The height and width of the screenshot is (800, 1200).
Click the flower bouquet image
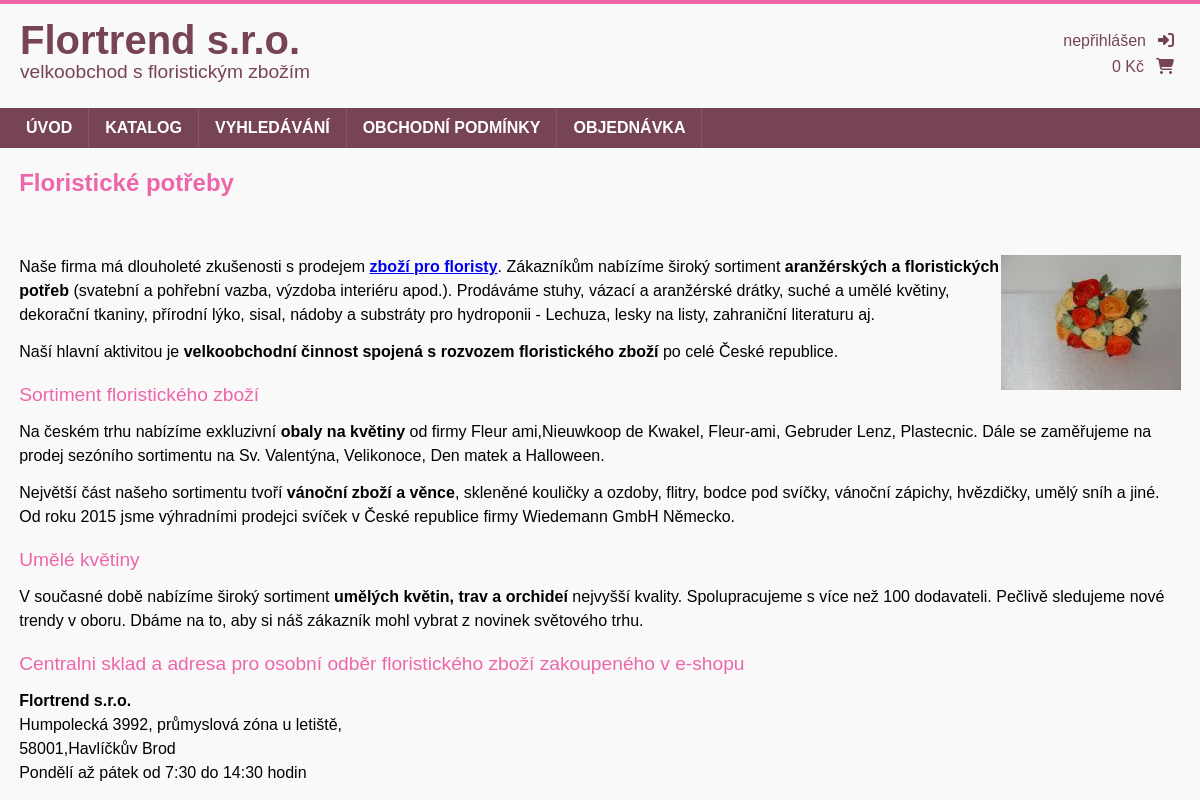[1091, 322]
